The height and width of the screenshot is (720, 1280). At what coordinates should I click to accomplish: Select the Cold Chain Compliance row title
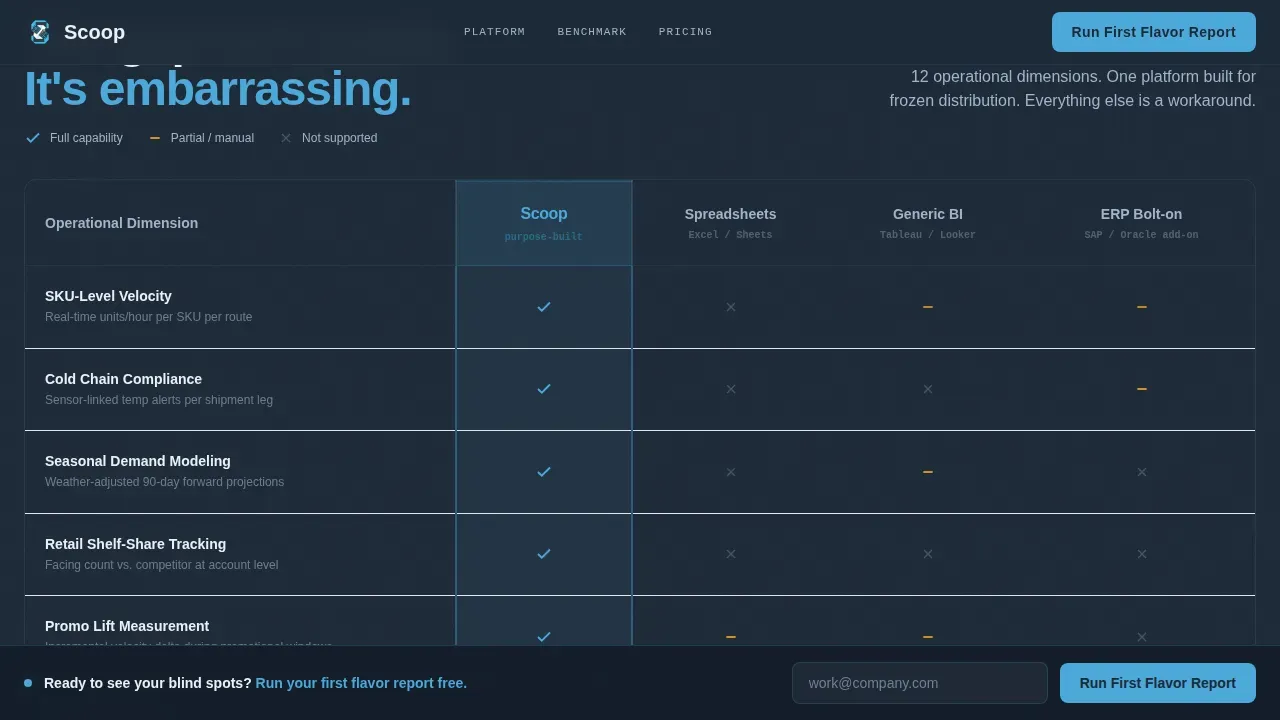[x=123, y=379]
